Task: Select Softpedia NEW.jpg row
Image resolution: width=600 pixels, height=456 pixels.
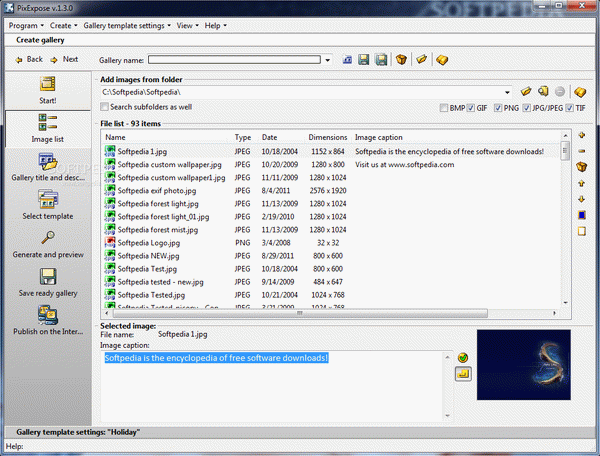Action: 331,256
